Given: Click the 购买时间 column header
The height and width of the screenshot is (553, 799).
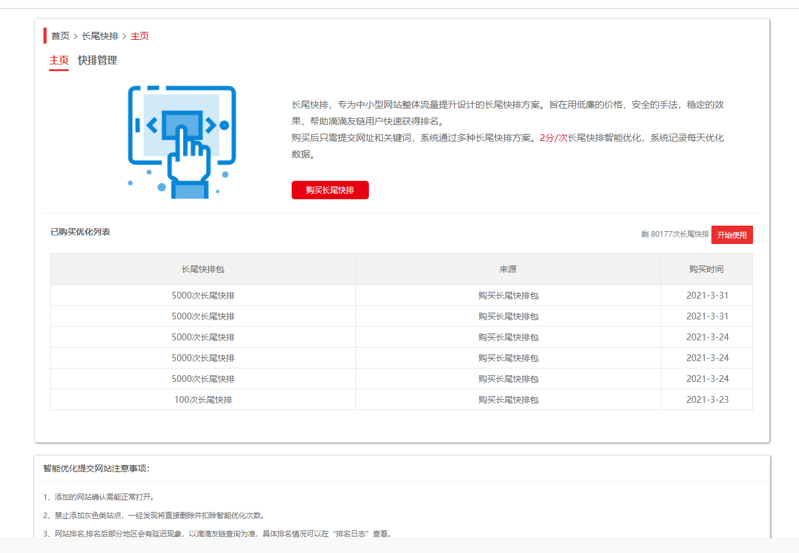Looking at the screenshot, I should (706, 270).
